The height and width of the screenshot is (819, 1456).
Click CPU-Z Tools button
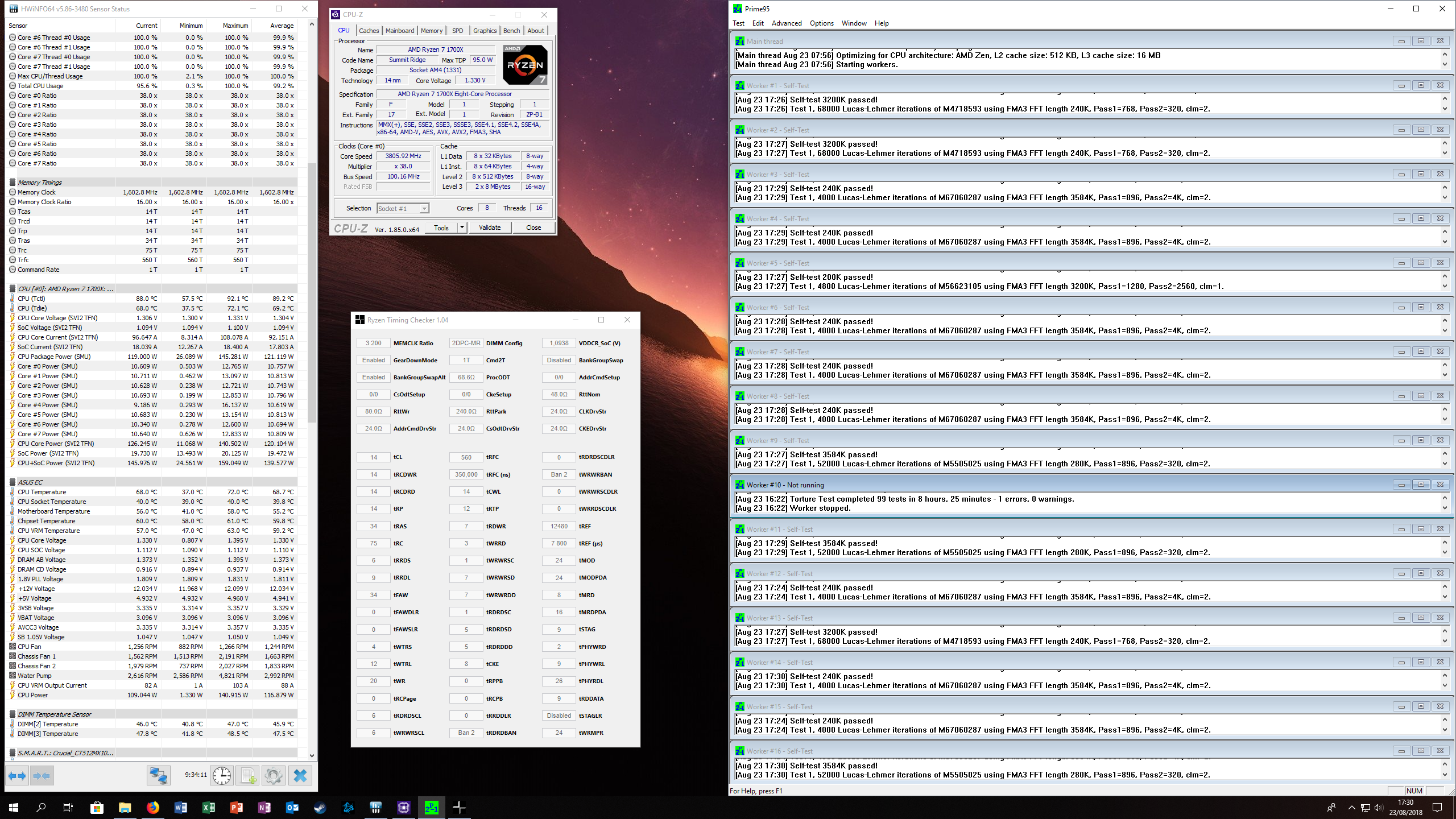tap(441, 227)
